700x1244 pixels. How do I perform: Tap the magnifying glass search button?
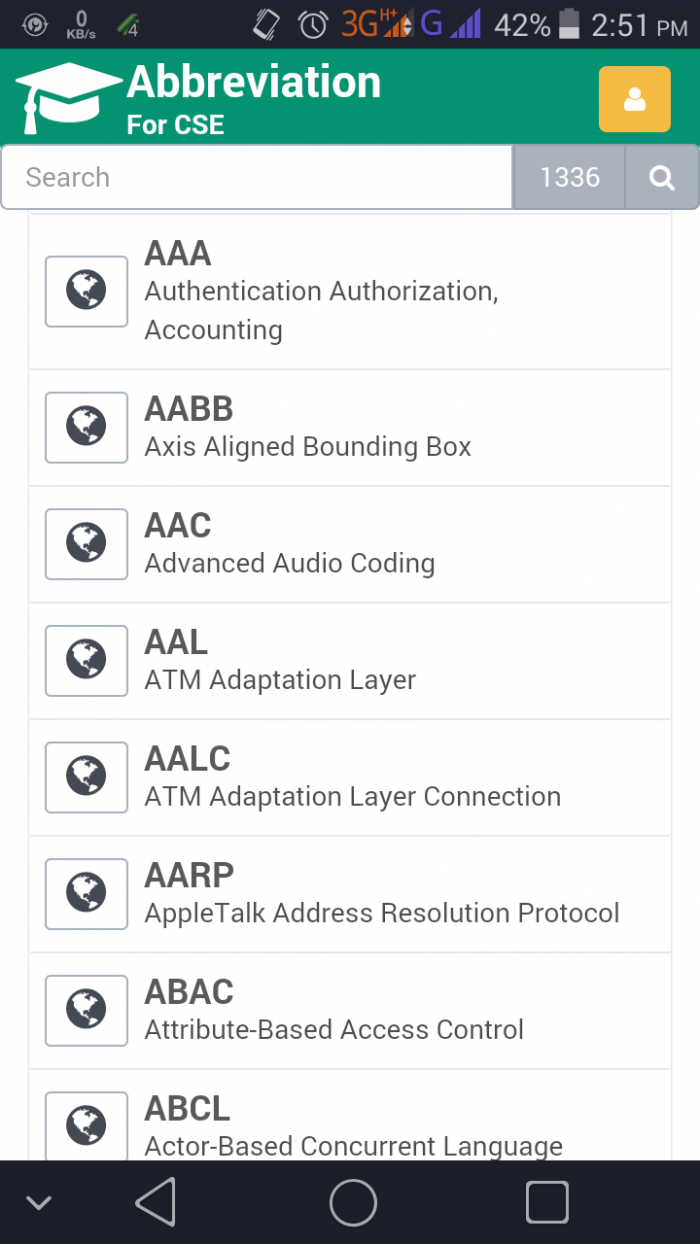[661, 178]
